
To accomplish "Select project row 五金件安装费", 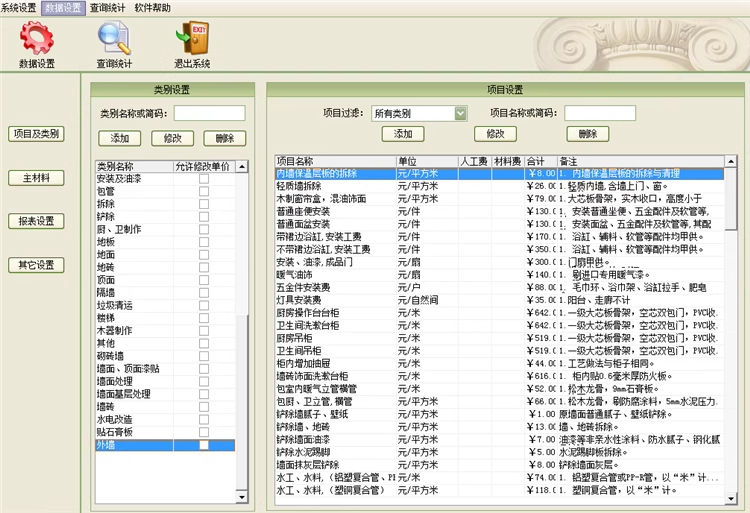I will [500, 287].
